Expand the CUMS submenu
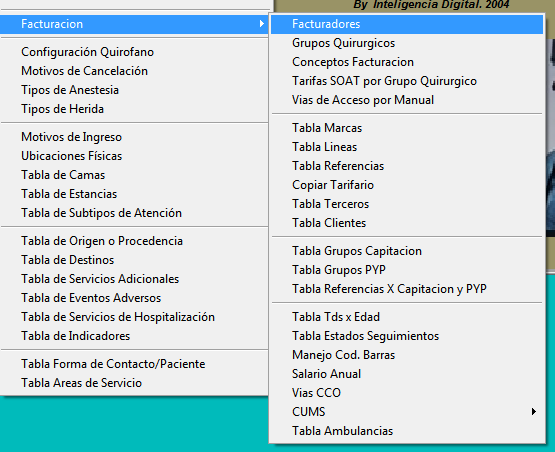Image resolution: width=555 pixels, height=452 pixels. 407,412
